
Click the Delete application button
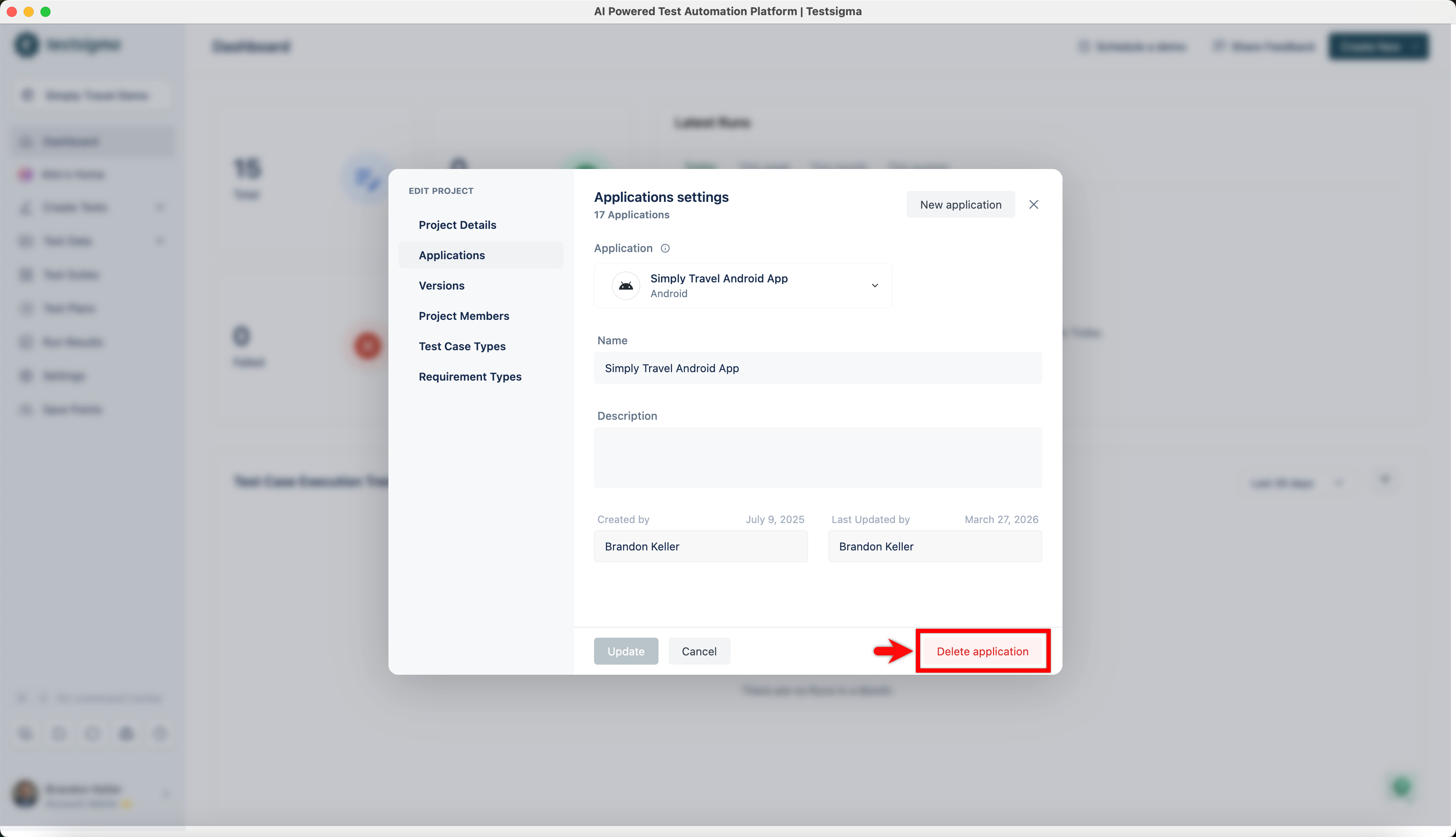[982, 651]
